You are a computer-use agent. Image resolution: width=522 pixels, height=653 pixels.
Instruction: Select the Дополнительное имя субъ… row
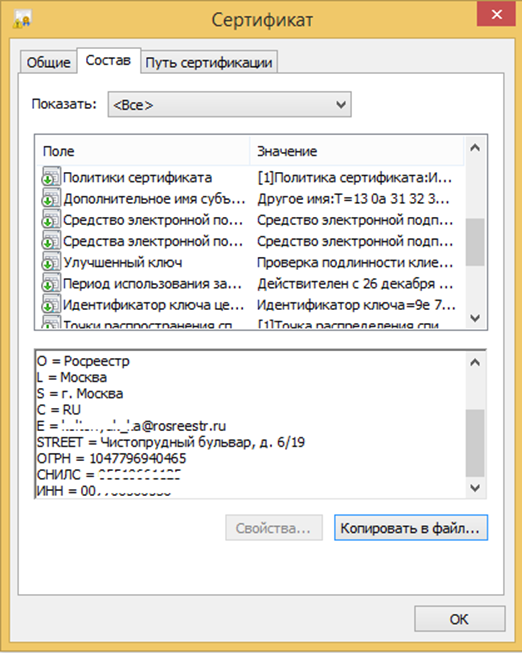pyautogui.click(x=250, y=199)
